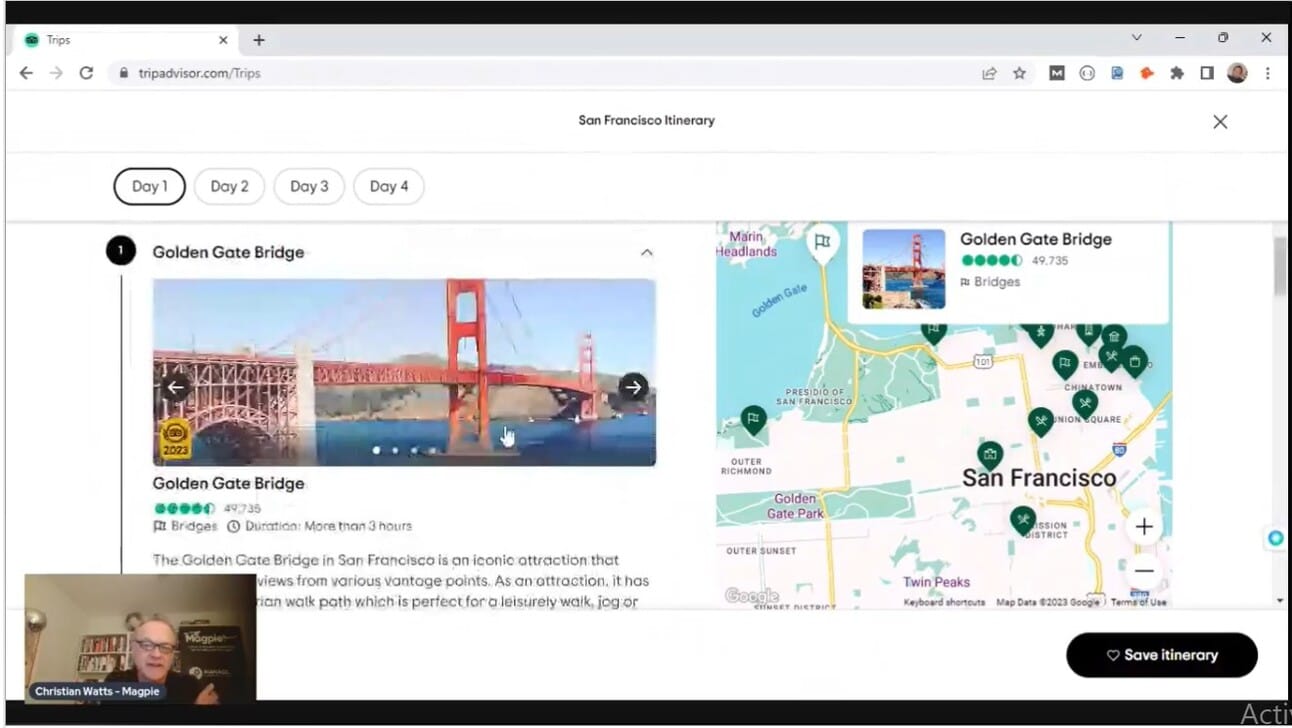Close the San Francisco Itinerary panel
This screenshot has height=728, width=1292.
pyautogui.click(x=1220, y=122)
